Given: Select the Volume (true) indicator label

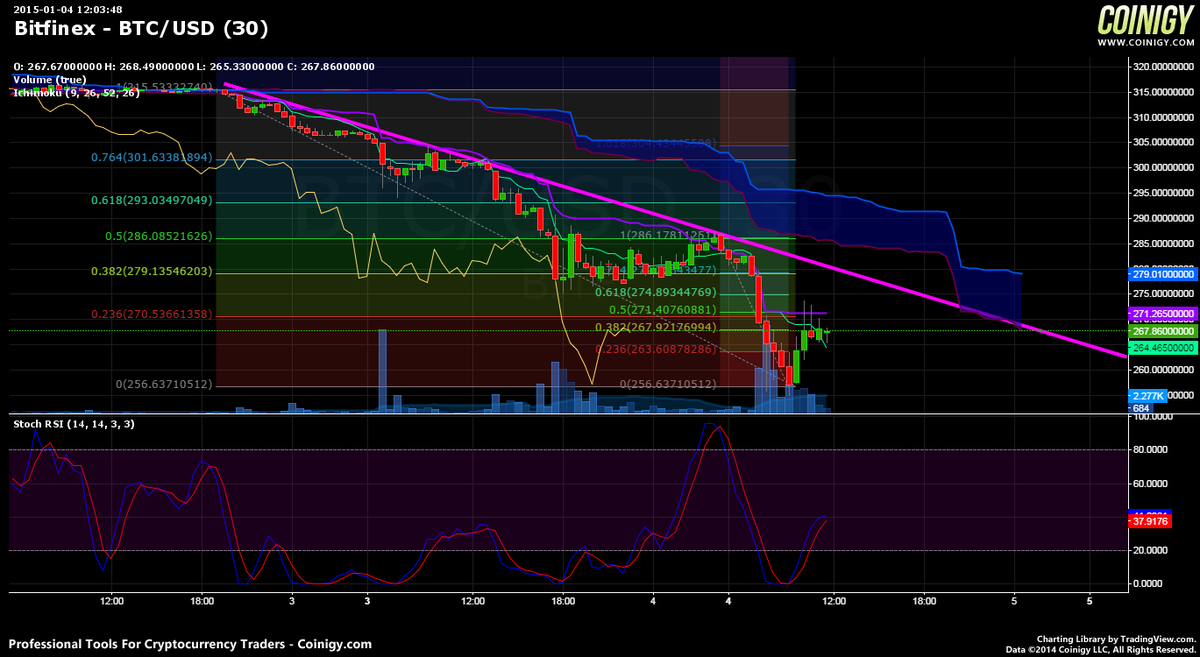Looking at the screenshot, I should pos(49,79).
